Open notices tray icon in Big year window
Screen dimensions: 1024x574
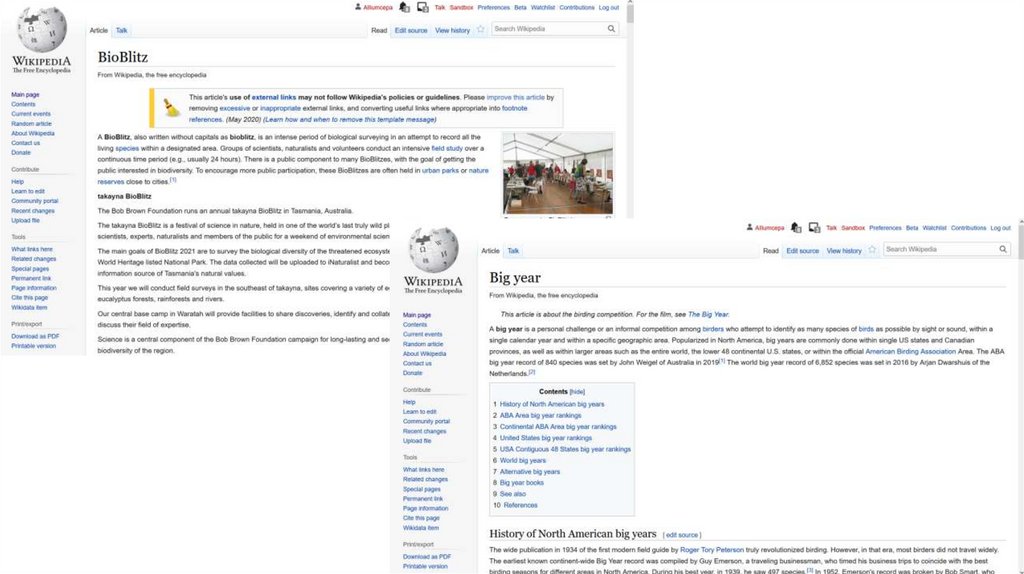tap(814, 227)
